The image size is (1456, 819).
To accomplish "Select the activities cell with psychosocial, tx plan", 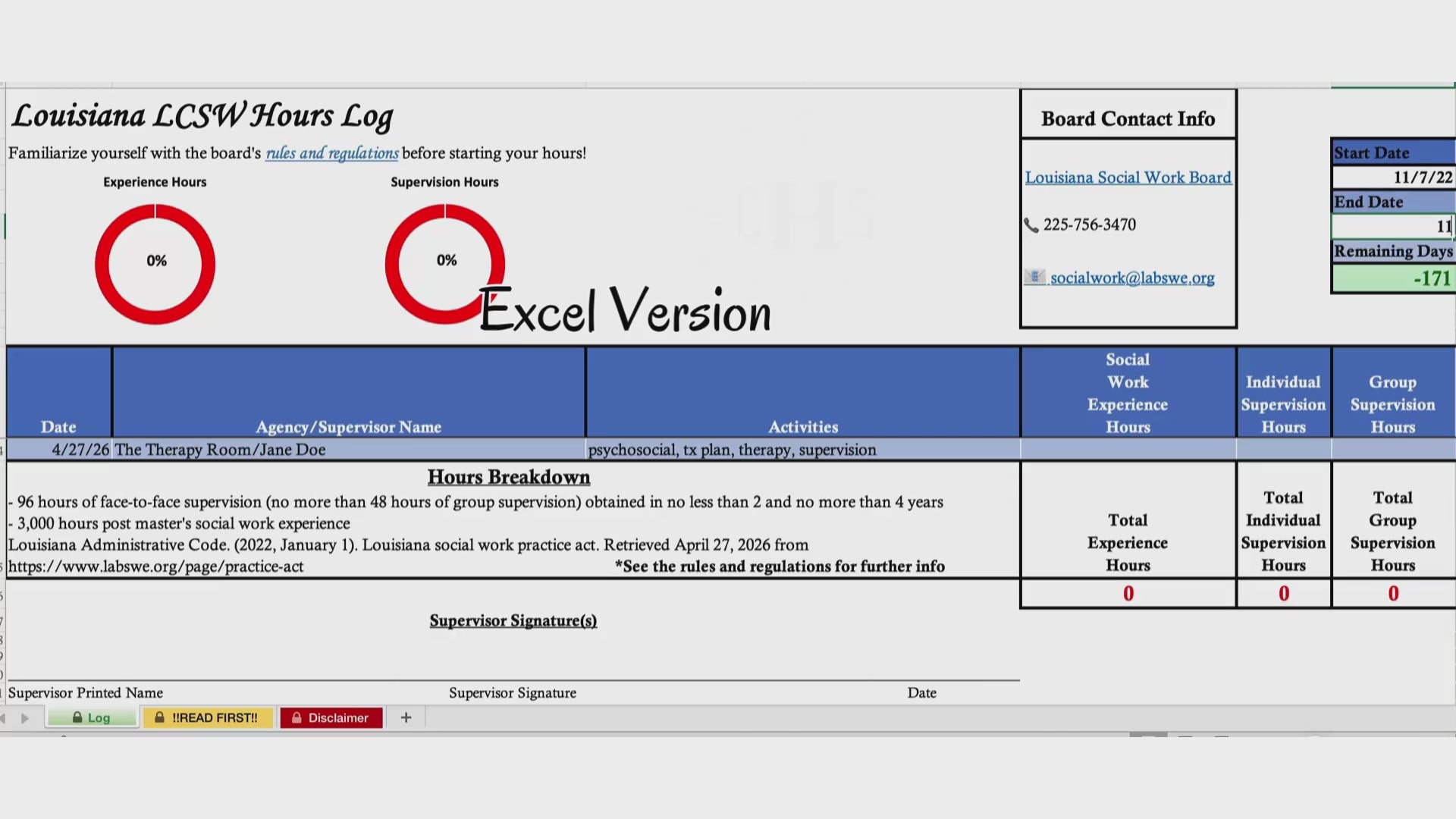I will pyautogui.click(x=803, y=450).
